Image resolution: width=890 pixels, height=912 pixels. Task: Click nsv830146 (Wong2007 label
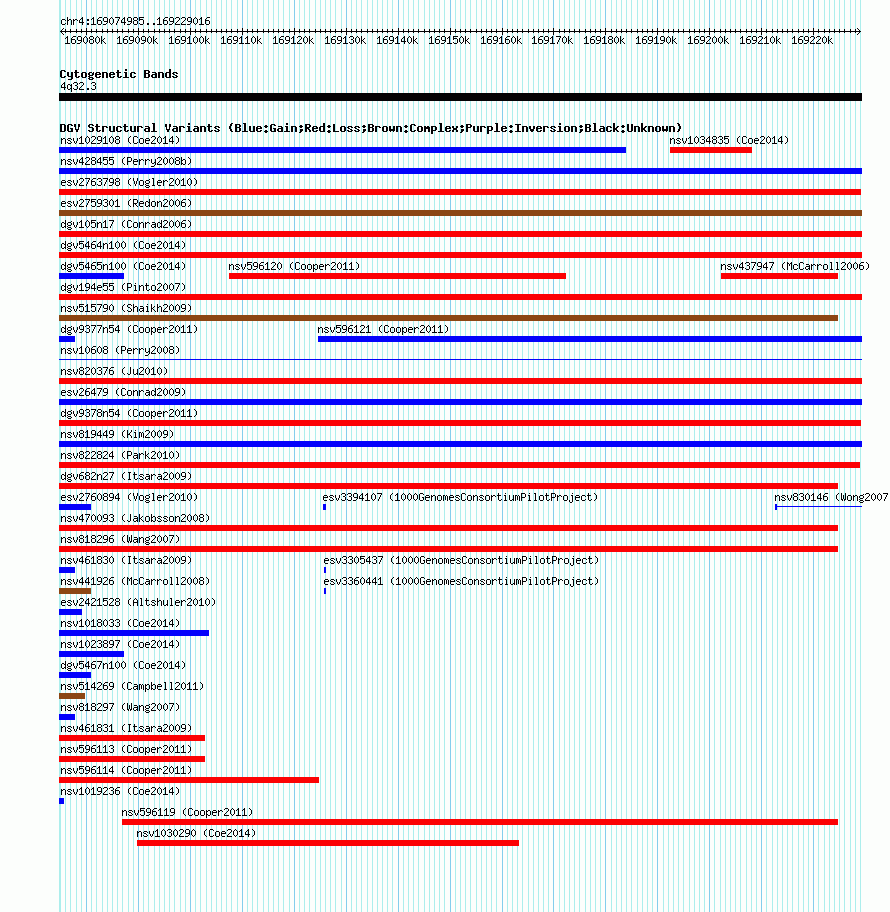[x=831, y=497]
